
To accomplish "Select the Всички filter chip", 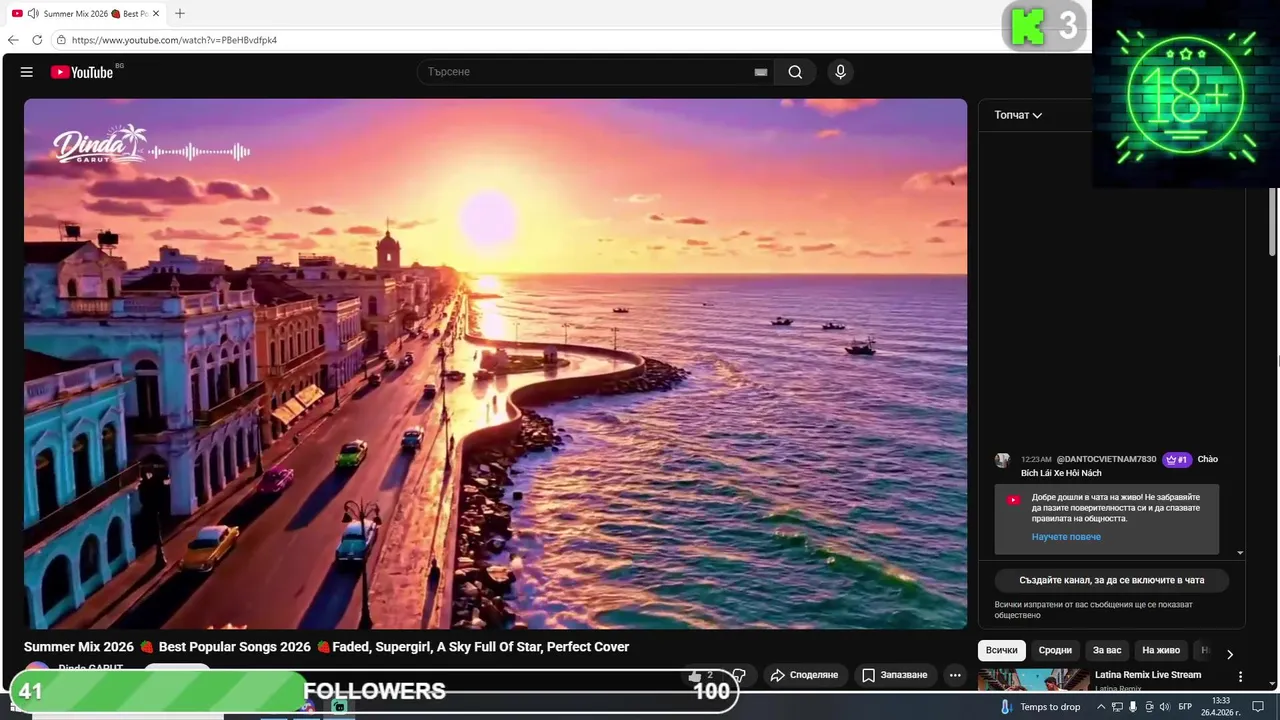I will (1001, 650).
